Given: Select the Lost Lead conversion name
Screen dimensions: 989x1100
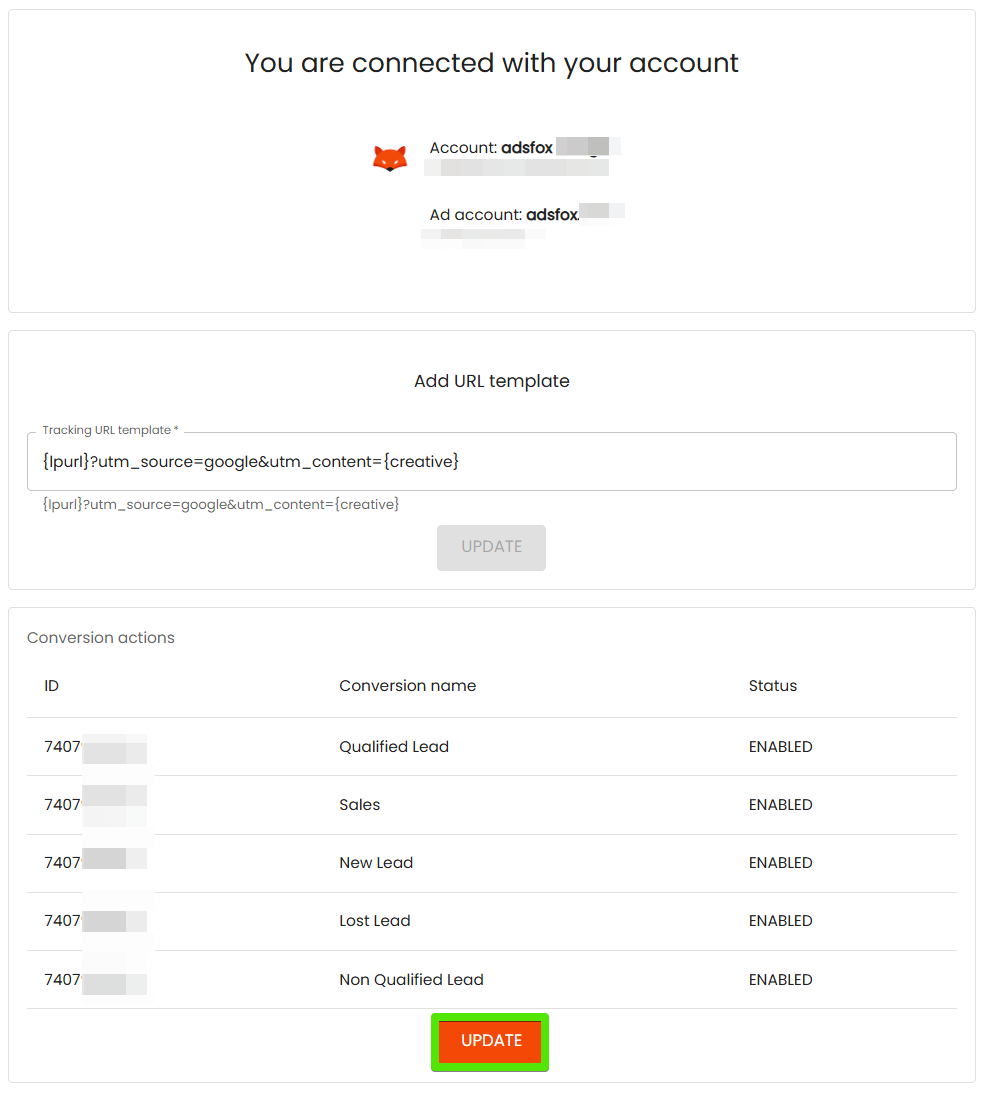Looking at the screenshot, I should (375, 921).
